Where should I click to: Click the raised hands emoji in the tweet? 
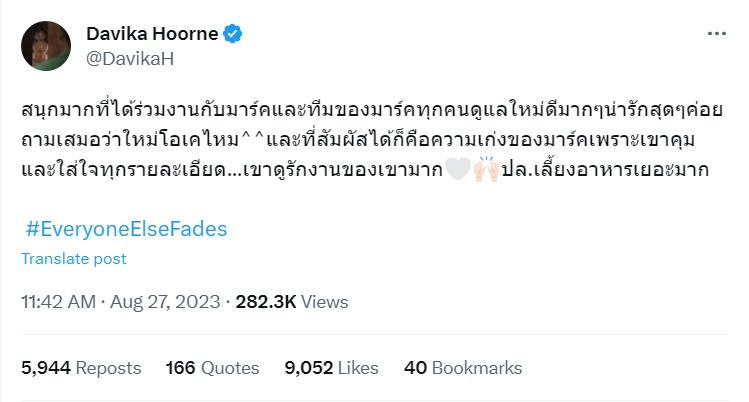tap(486, 169)
